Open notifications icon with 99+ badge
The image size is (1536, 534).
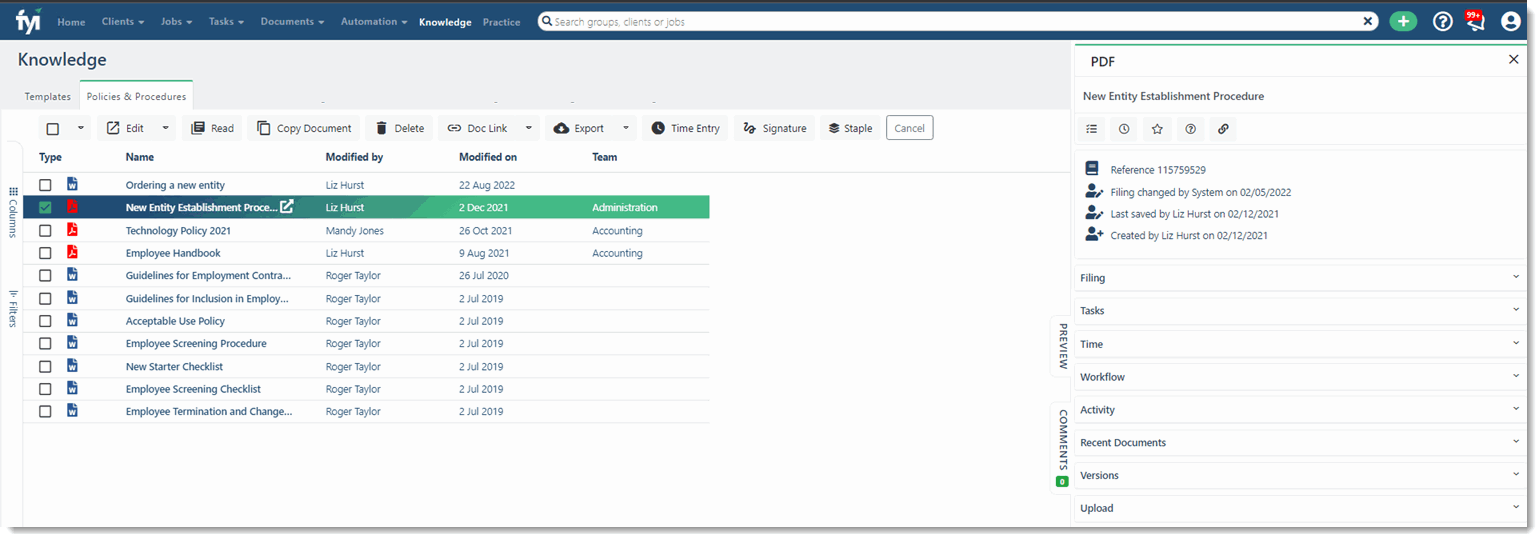point(1474,21)
